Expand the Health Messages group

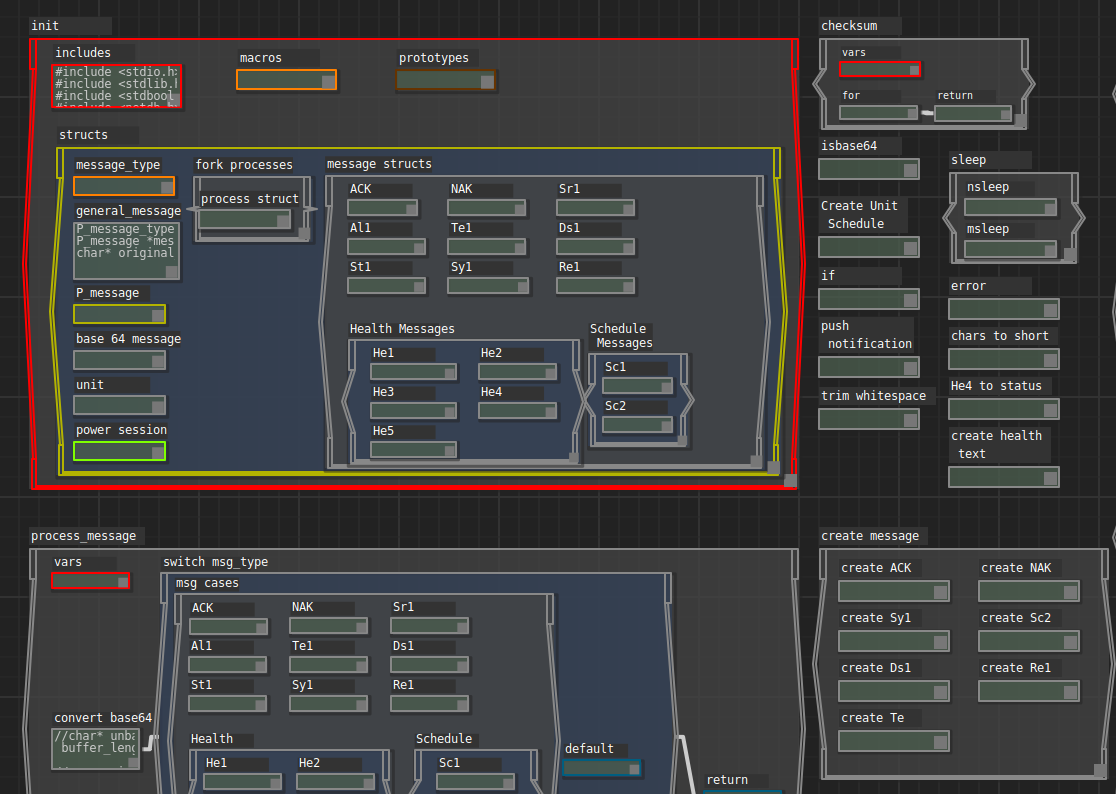tap(403, 328)
